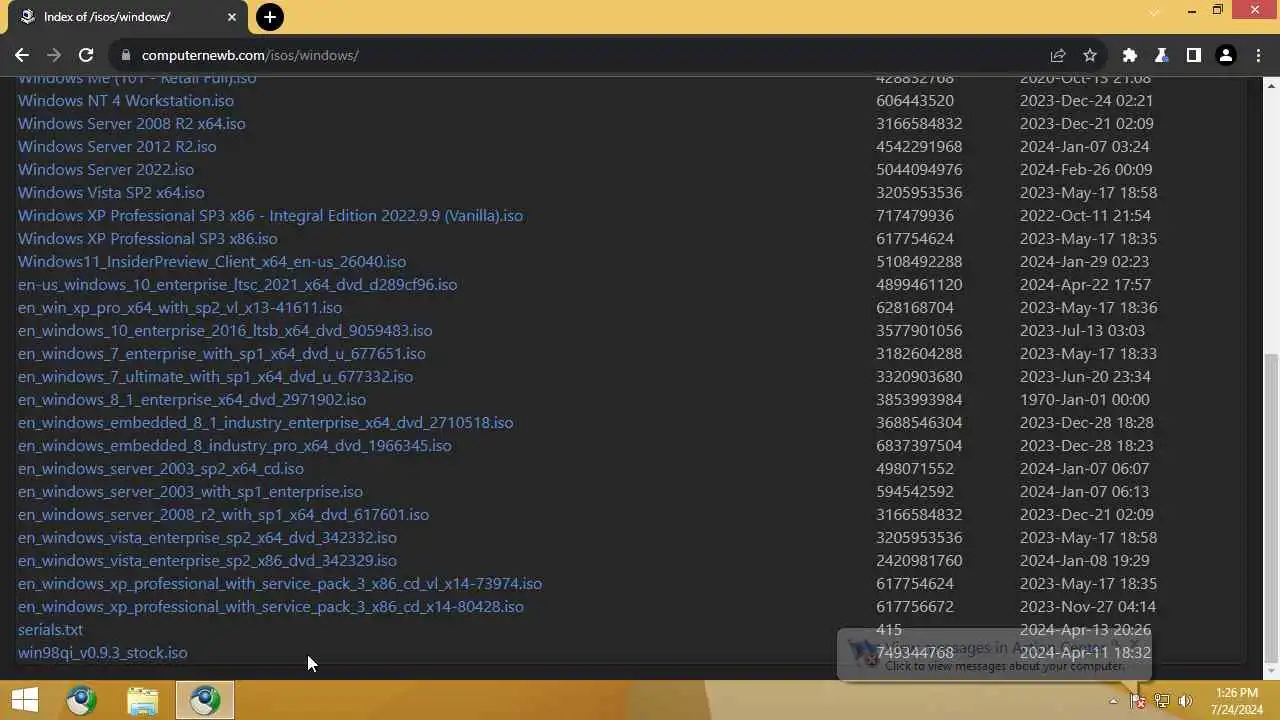Click file size 6837397504

point(919,445)
